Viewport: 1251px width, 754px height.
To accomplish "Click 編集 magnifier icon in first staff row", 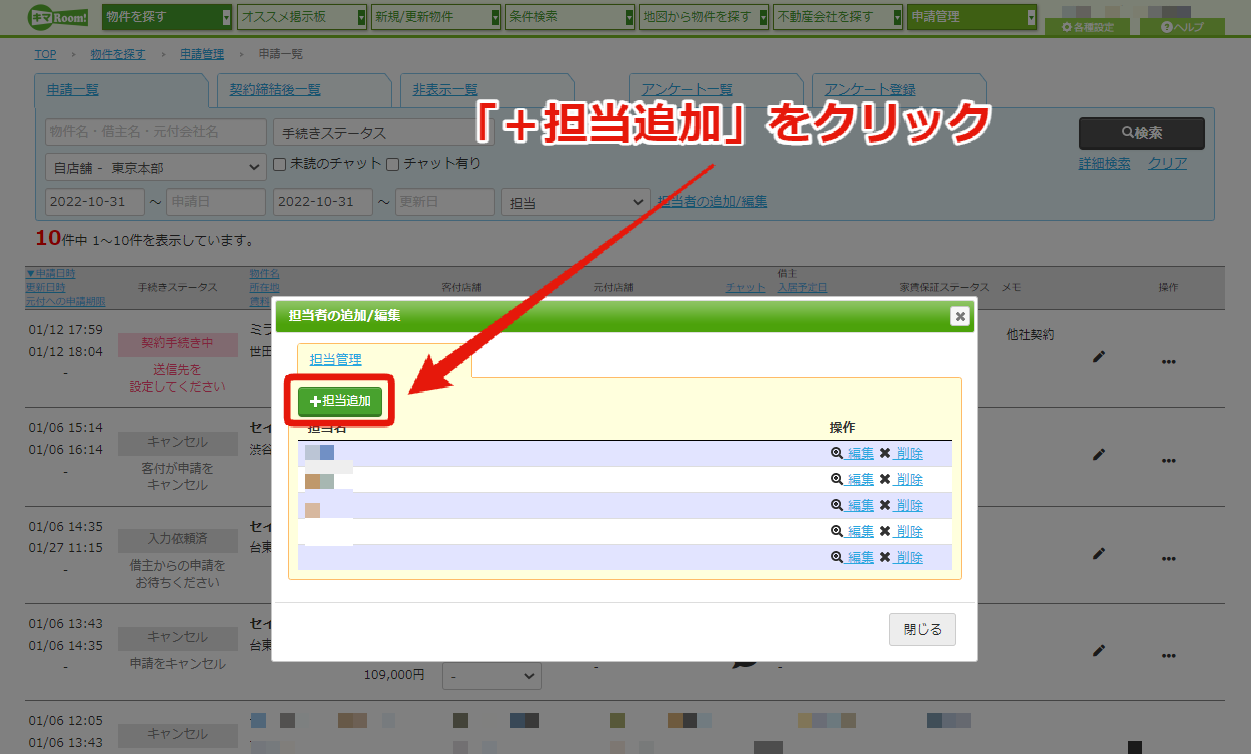I will [837, 453].
